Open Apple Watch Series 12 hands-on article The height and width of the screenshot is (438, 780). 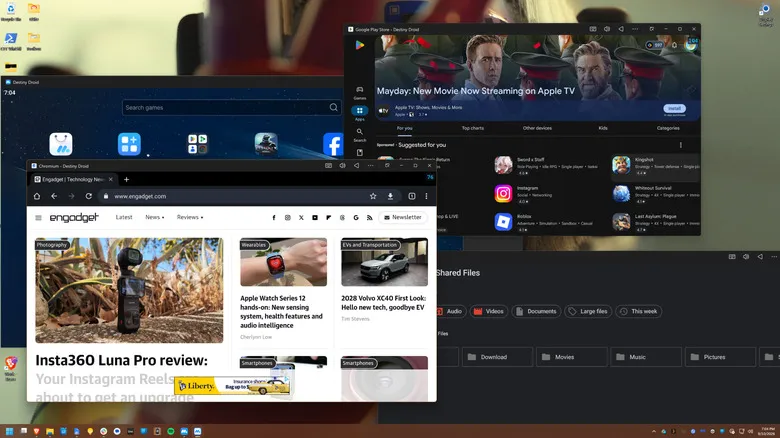[x=281, y=312]
